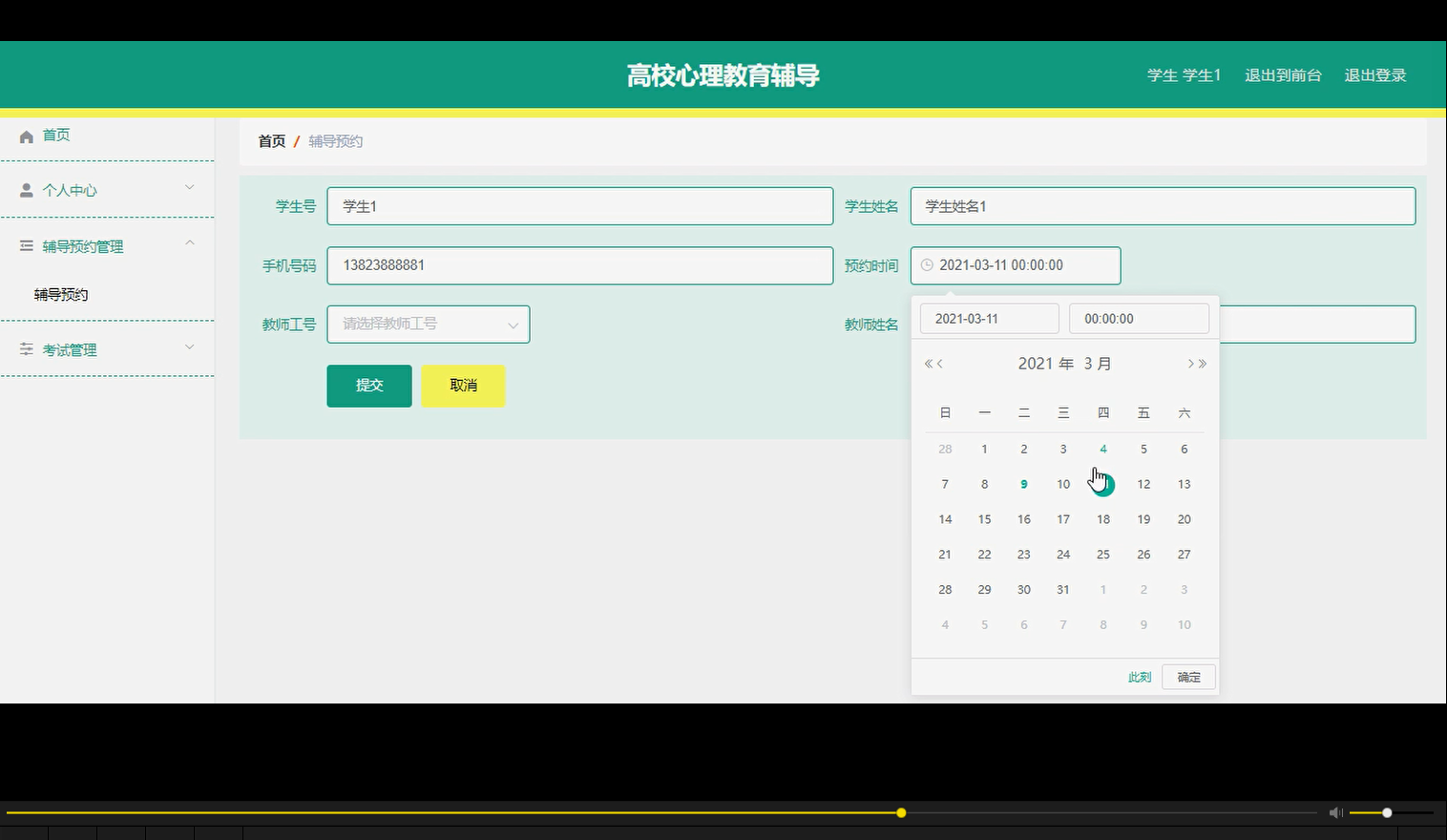Click the 教师姓名 input field
This screenshot has width=1447, height=840.
pos(1317,325)
